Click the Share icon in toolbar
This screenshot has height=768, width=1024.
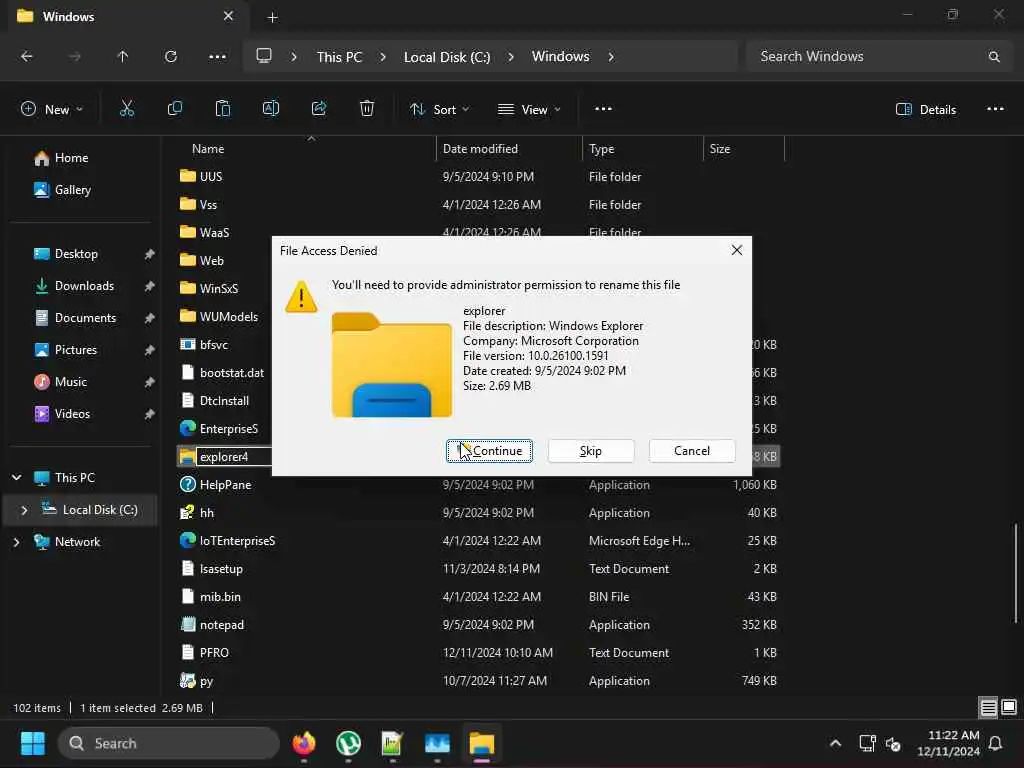click(319, 108)
